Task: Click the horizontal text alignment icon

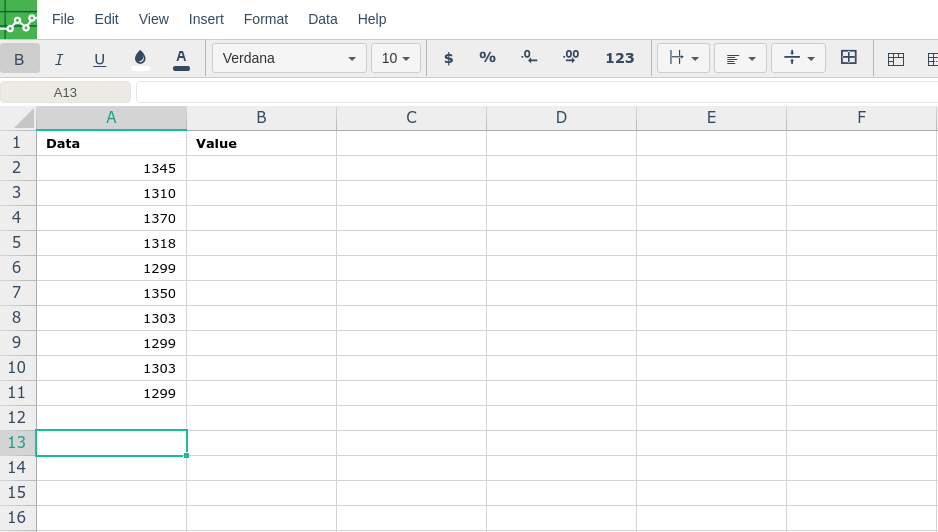Action: point(740,58)
